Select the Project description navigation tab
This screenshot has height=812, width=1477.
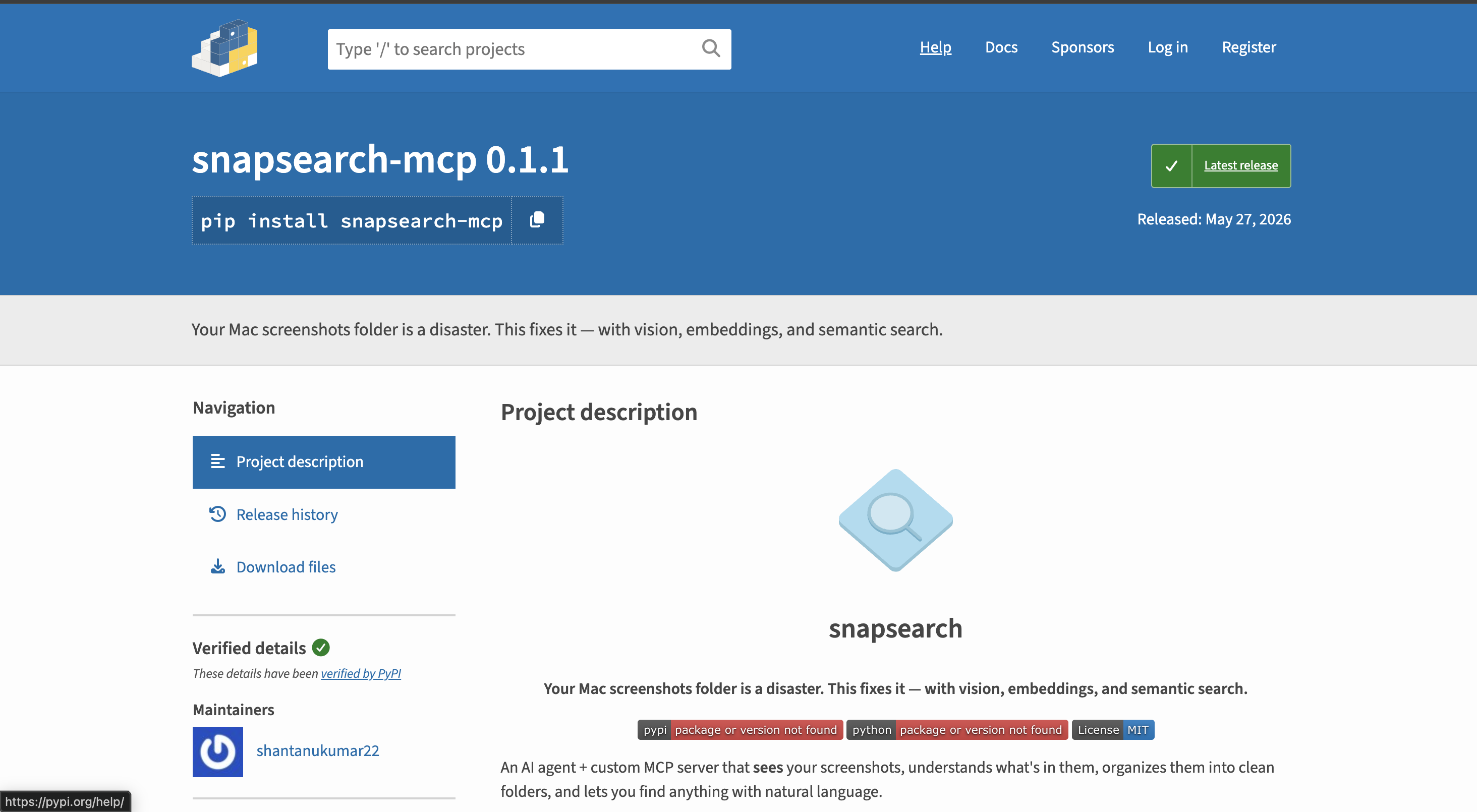tap(324, 461)
